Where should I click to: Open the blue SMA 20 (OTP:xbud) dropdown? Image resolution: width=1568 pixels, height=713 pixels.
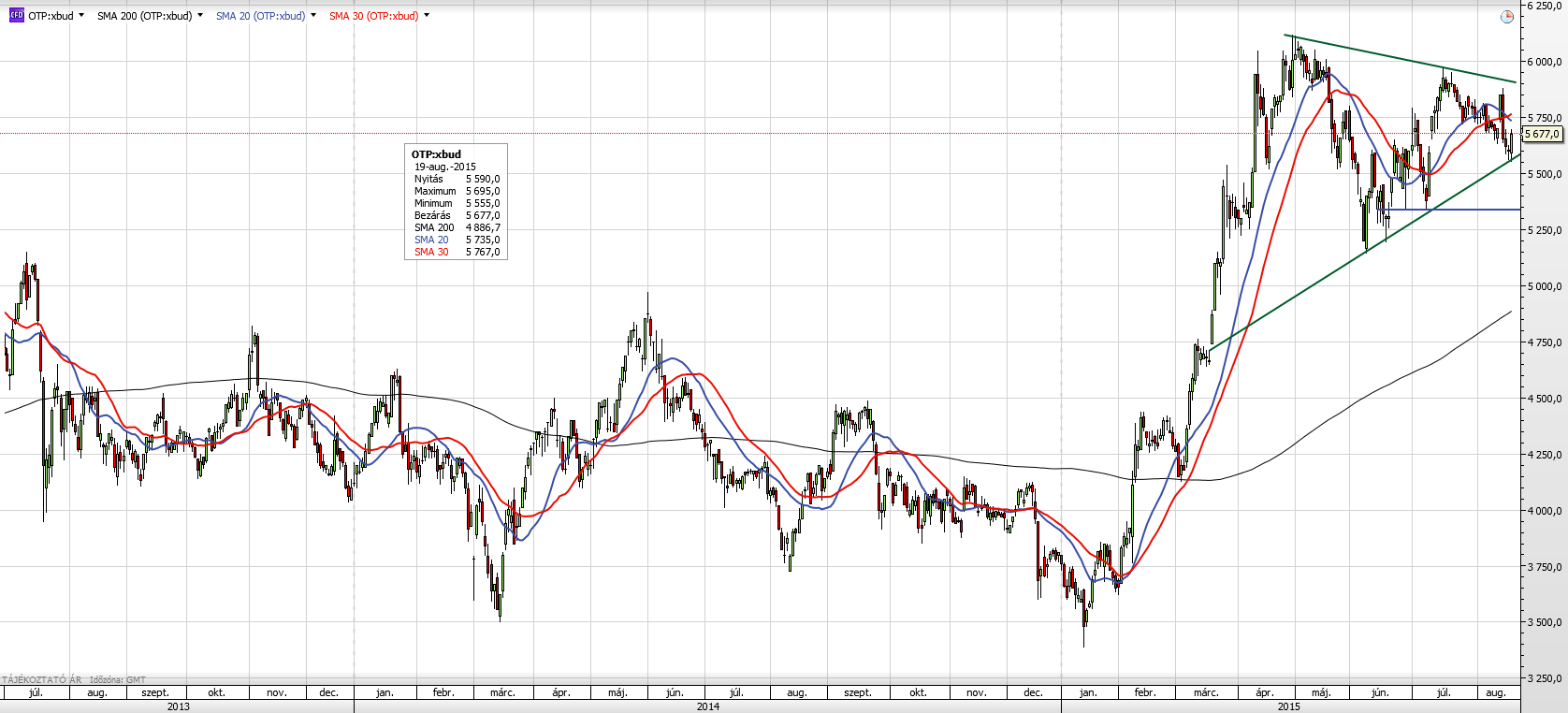313,16
